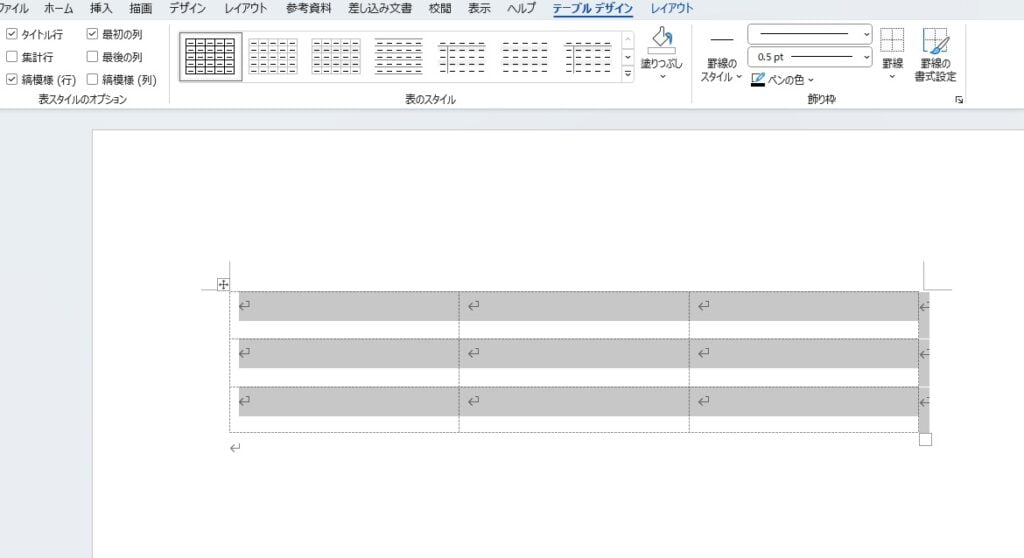Open the 表示 tab

pos(479,8)
